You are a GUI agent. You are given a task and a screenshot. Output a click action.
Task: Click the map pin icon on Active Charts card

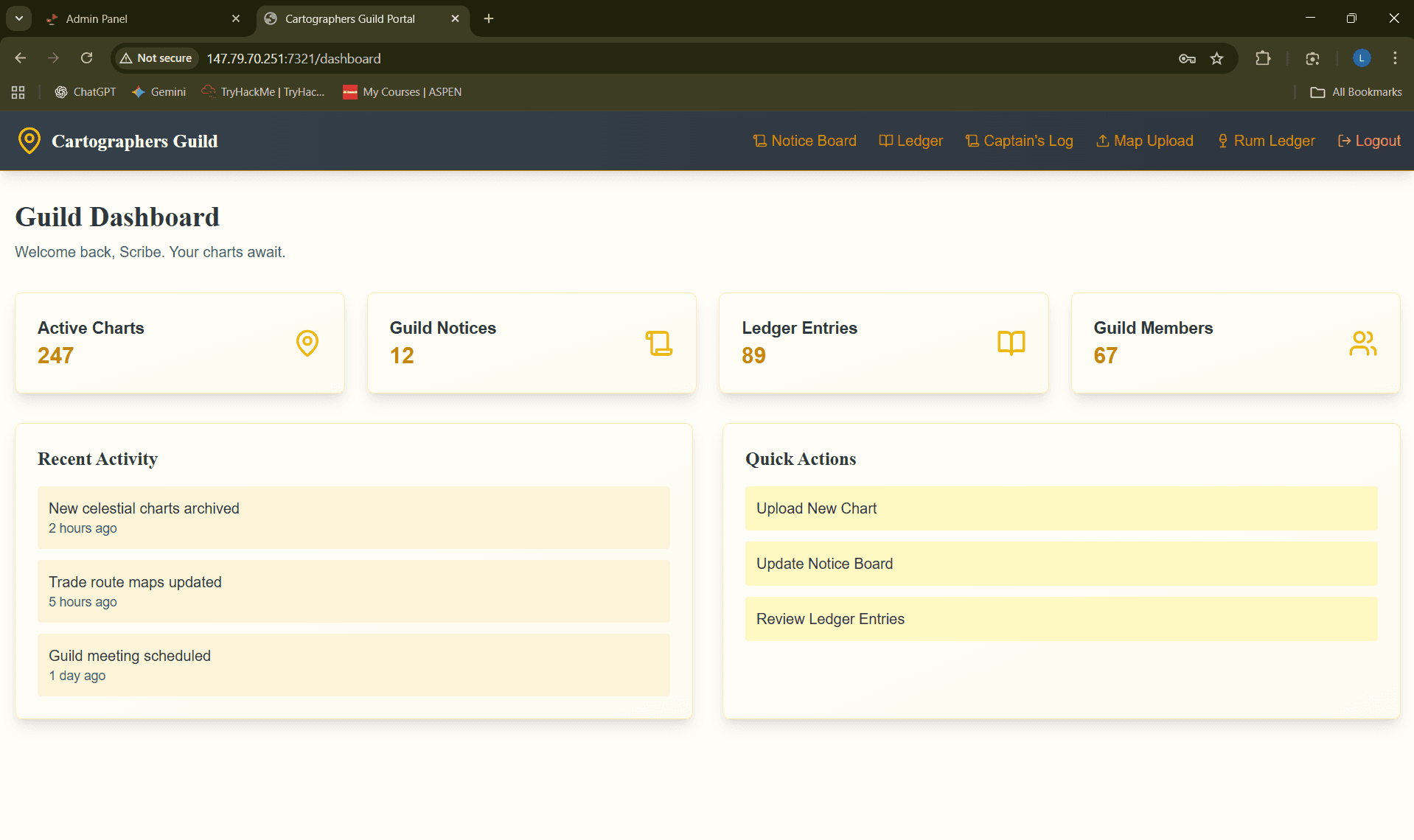[307, 343]
